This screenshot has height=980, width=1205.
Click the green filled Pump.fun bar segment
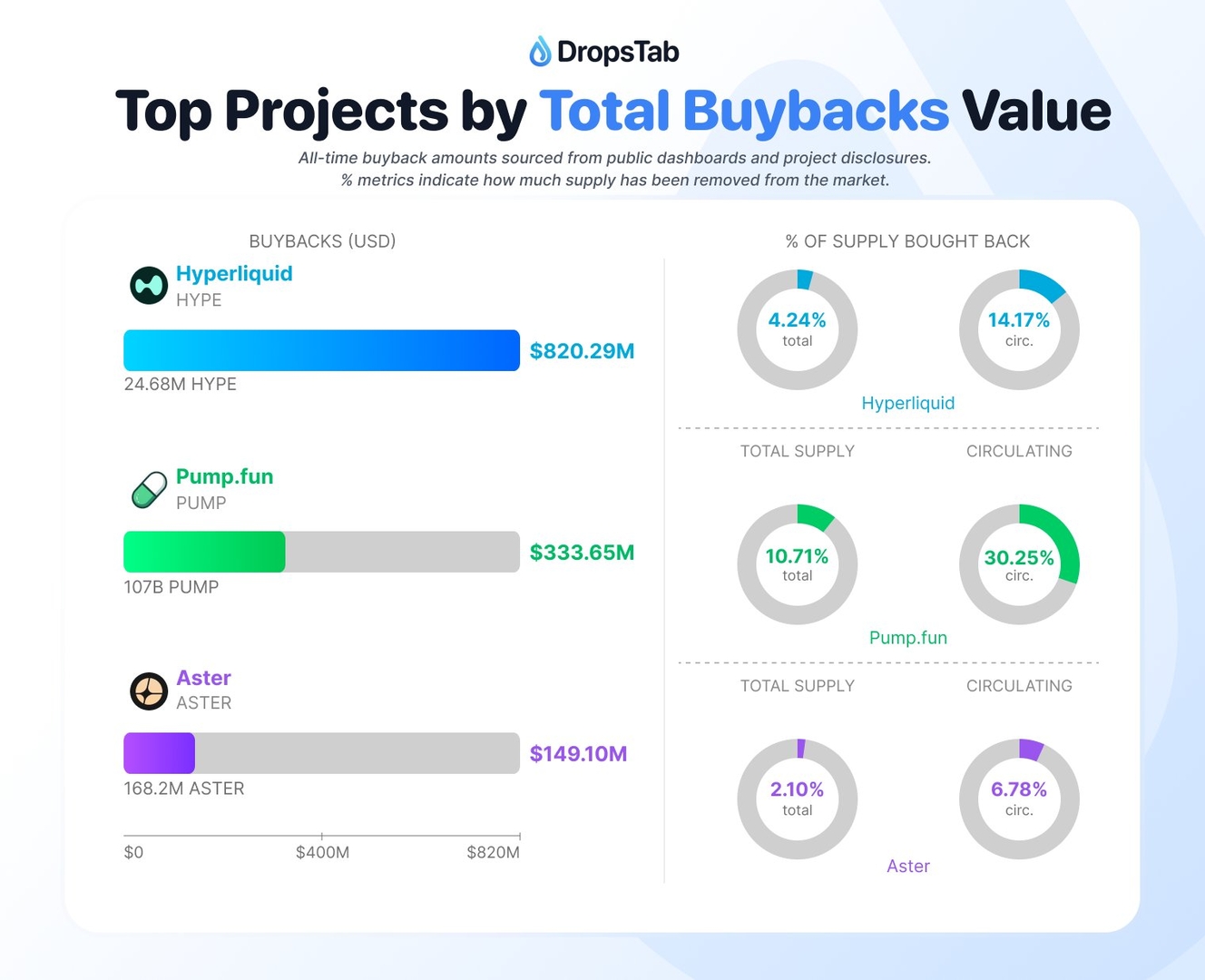click(x=204, y=552)
